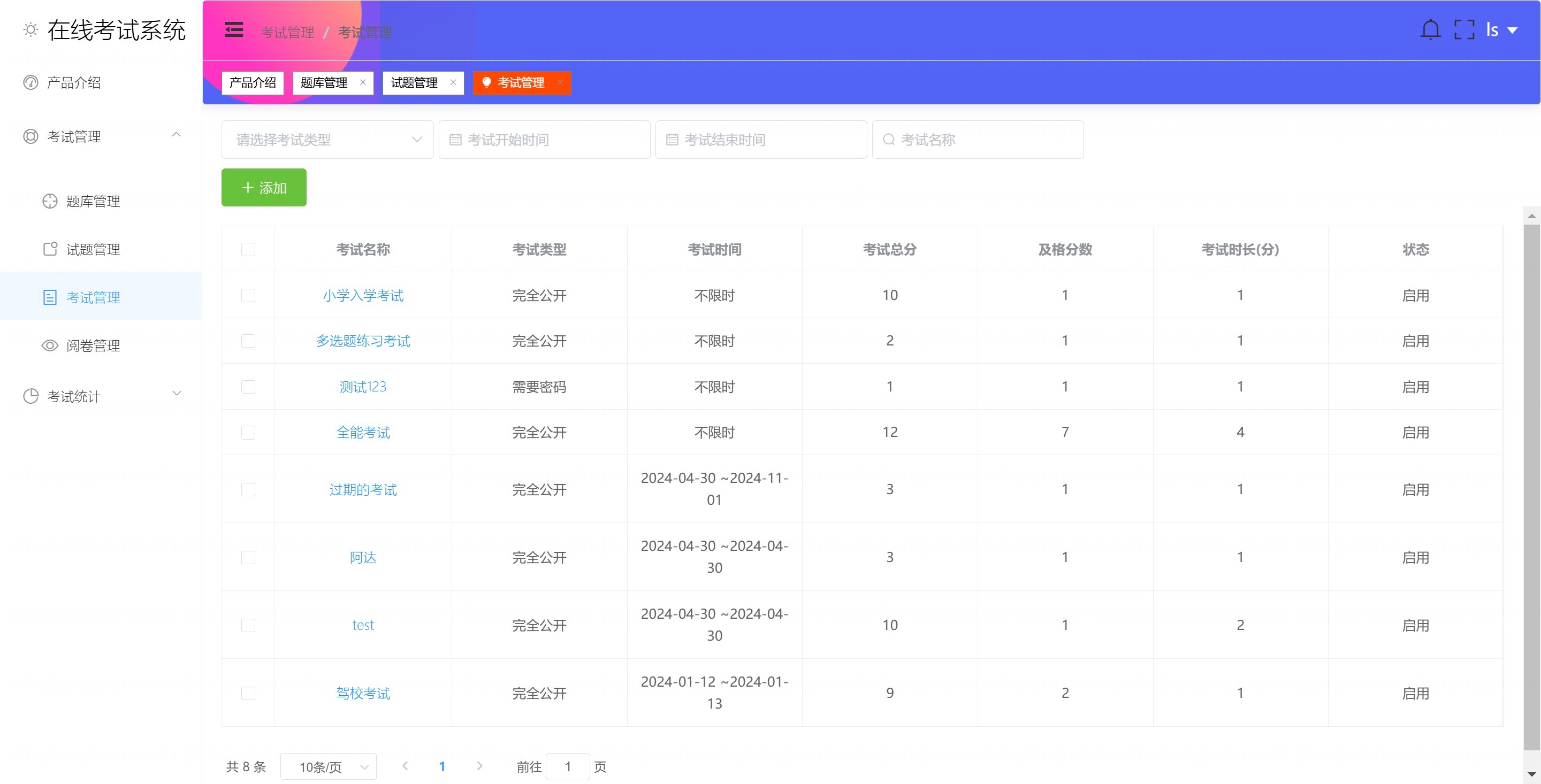1541x784 pixels.
Task: Close the 试题管理 tab
Action: 453,82
